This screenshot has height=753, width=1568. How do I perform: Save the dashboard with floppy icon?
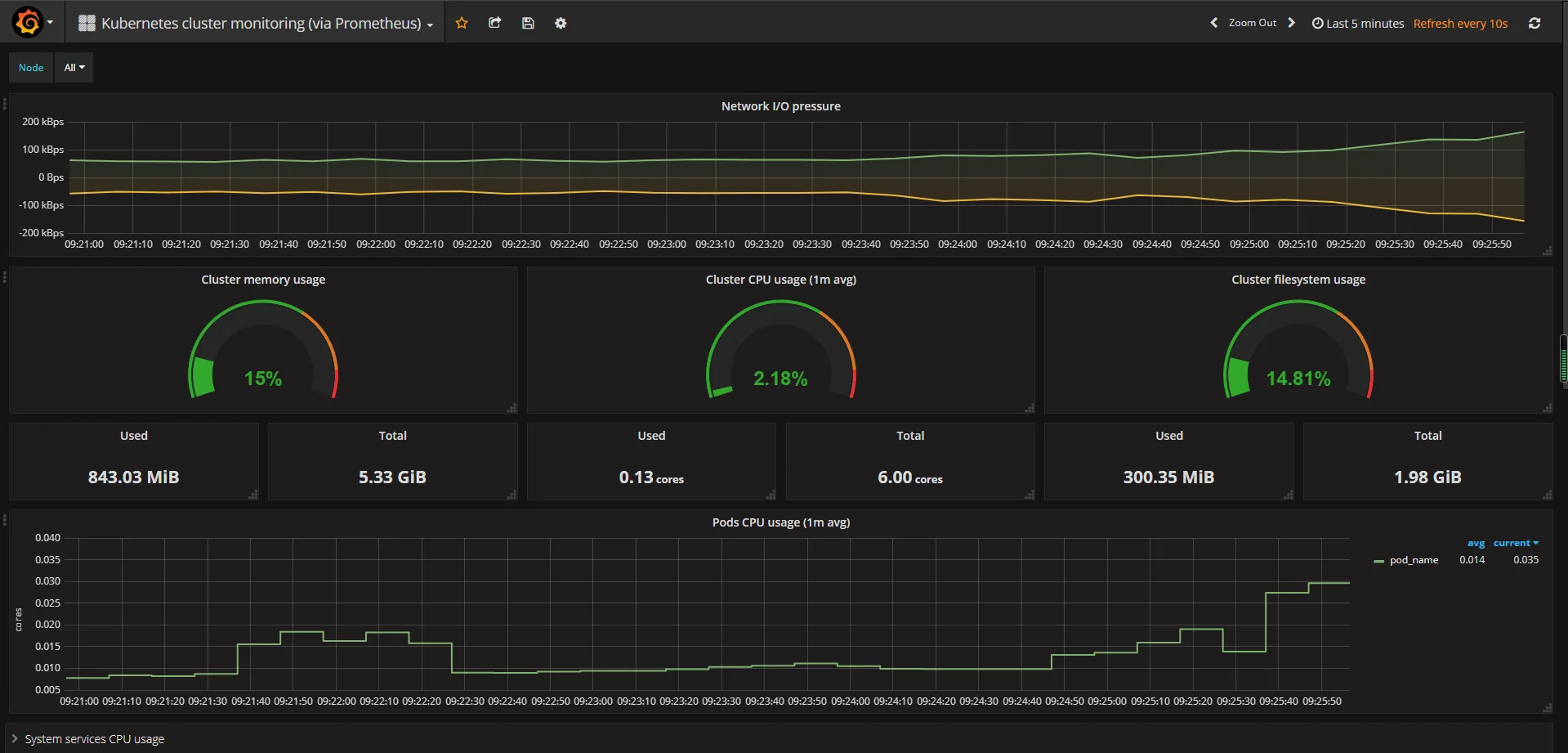click(528, 23)
